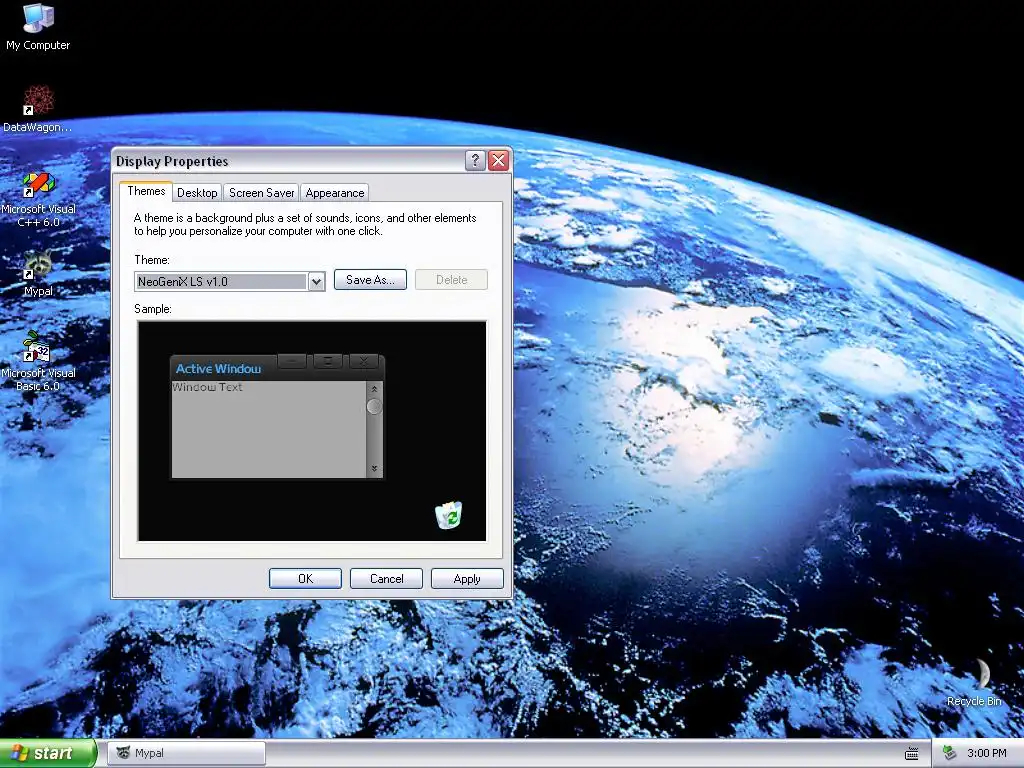Click the Save As... button
The width and height of the screenshot is (1024, 768).
coord(370,280)
